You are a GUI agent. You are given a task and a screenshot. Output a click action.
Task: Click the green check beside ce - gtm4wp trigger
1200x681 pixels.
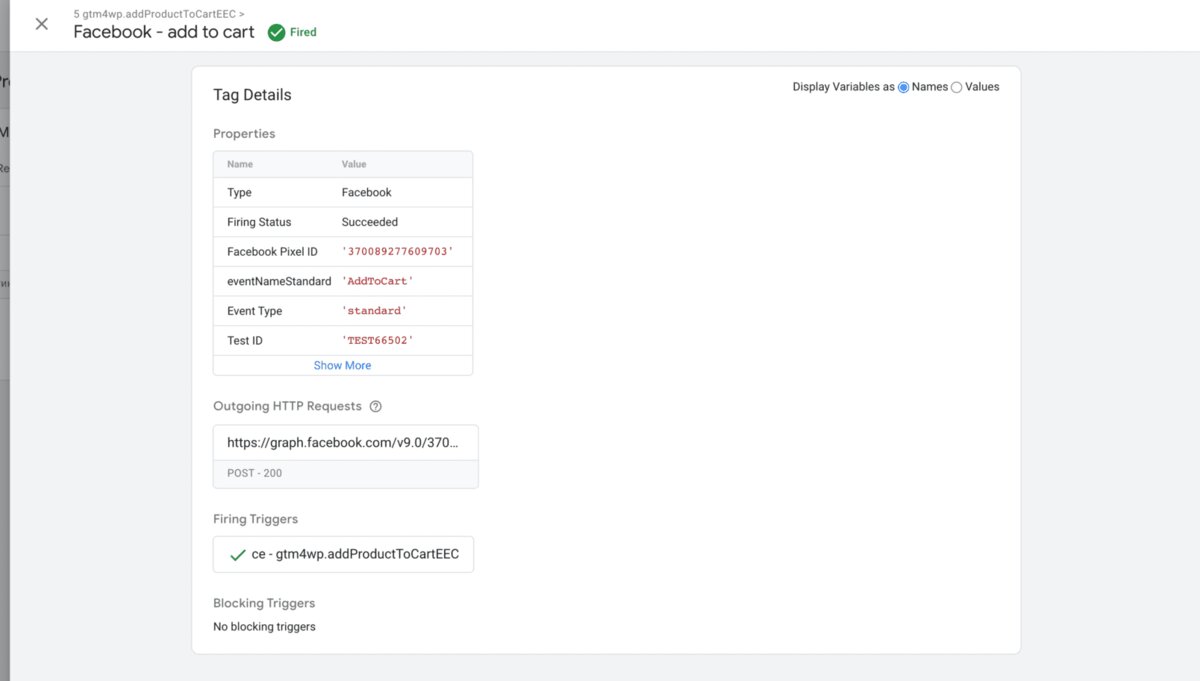click(237, 554)
